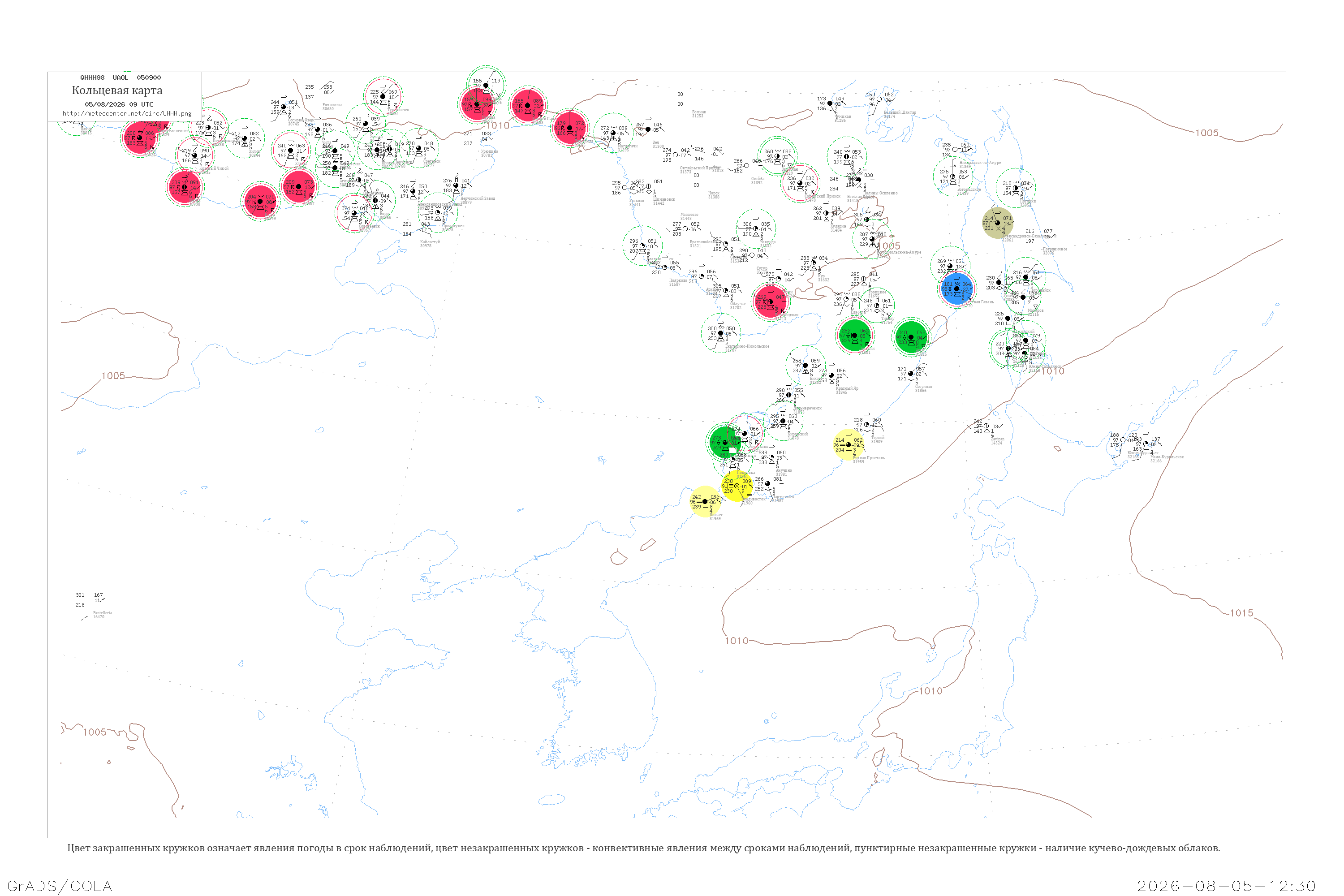This screenshot has height=896, width=1344.
Task: Select the pale yellow Посьет station marker
Action: [x=705, y=502]
